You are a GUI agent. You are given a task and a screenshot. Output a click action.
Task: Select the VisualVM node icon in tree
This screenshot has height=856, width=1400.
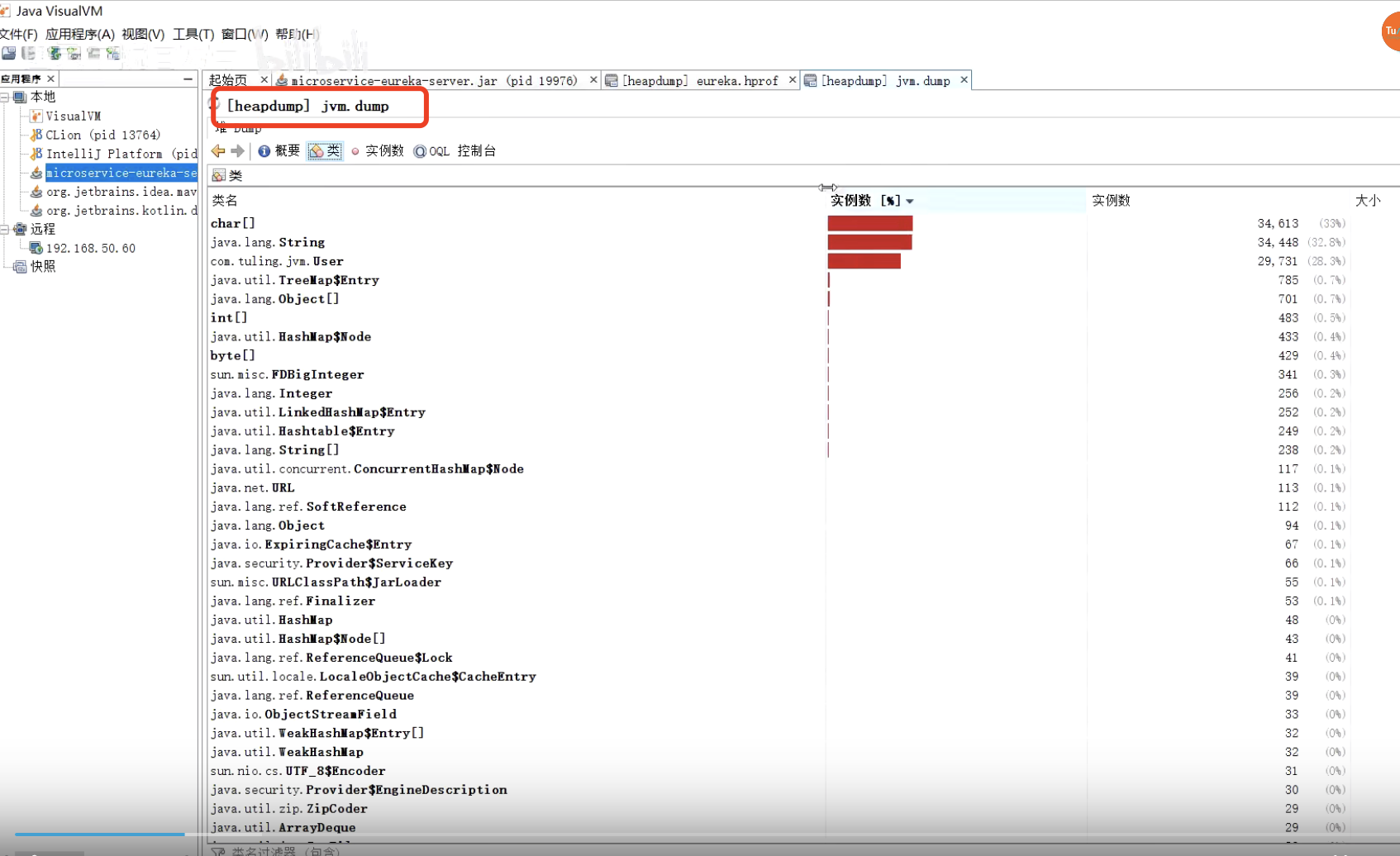36,116
